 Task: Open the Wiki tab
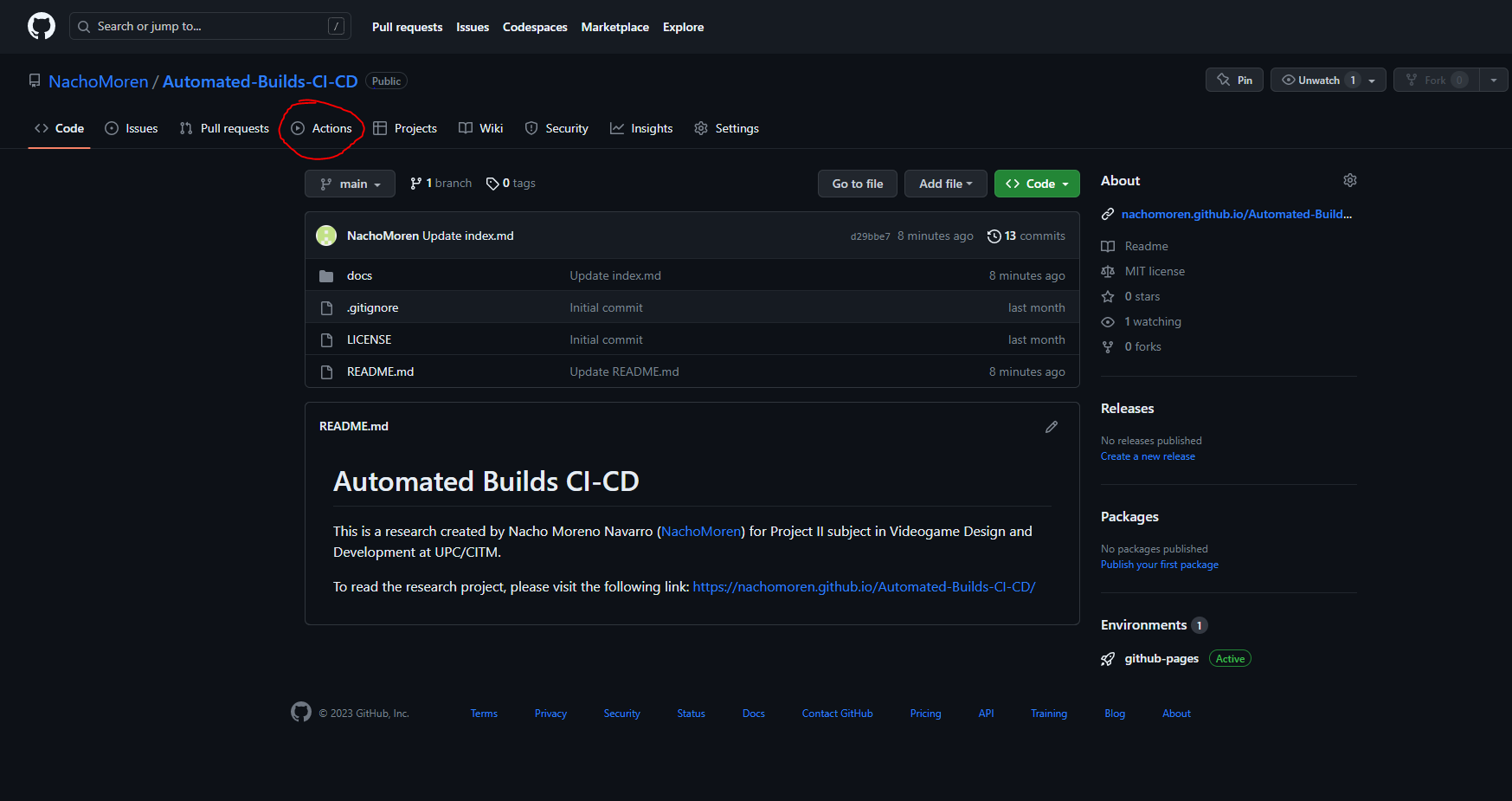pos(480,128)
